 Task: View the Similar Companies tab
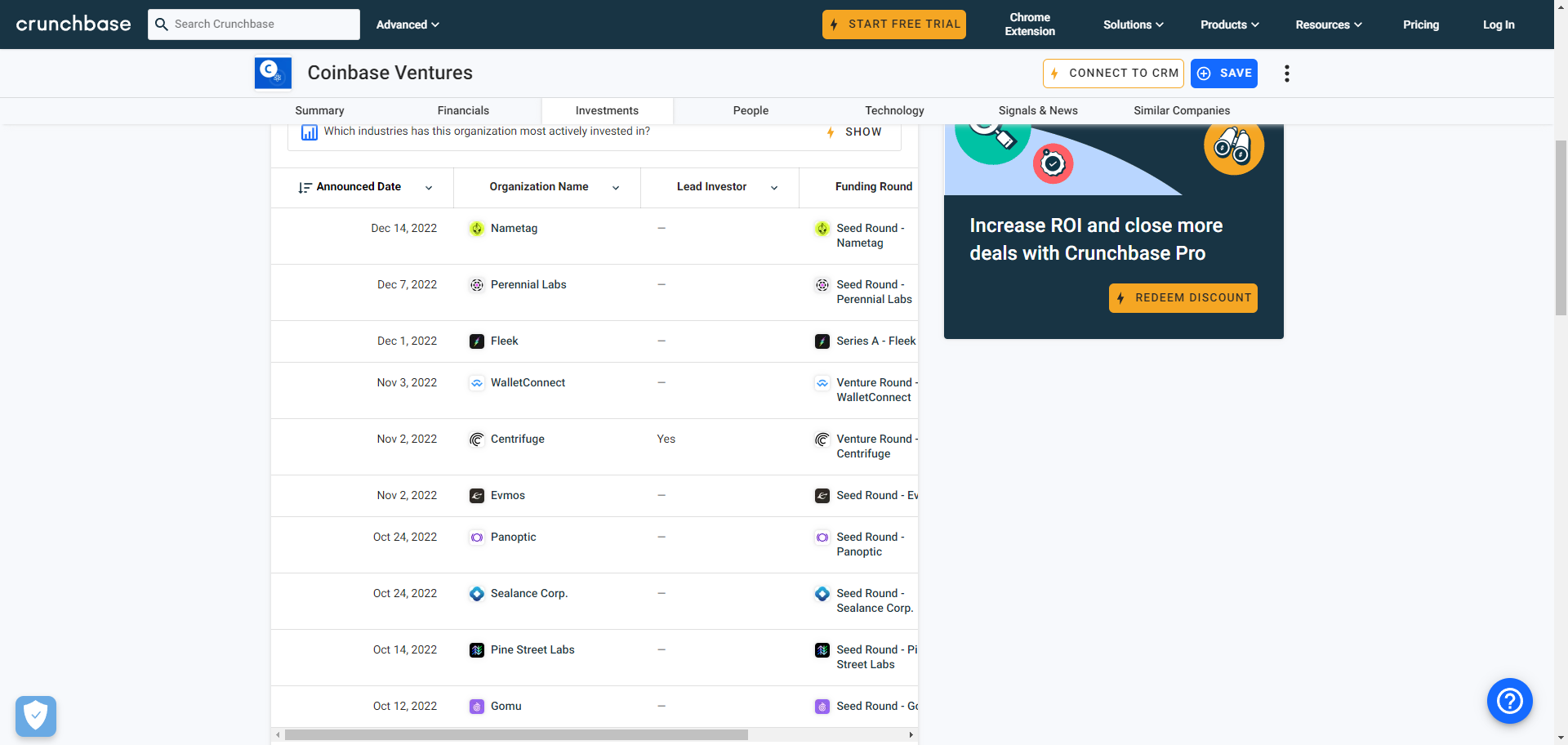[x=1182, y=111]
